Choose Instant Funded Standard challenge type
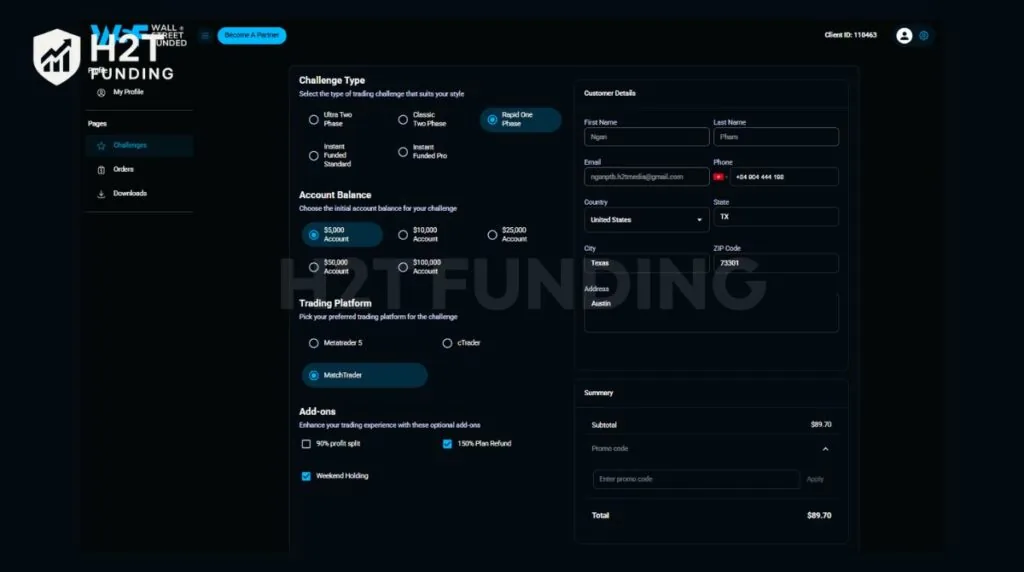 (x=313, y=155)
